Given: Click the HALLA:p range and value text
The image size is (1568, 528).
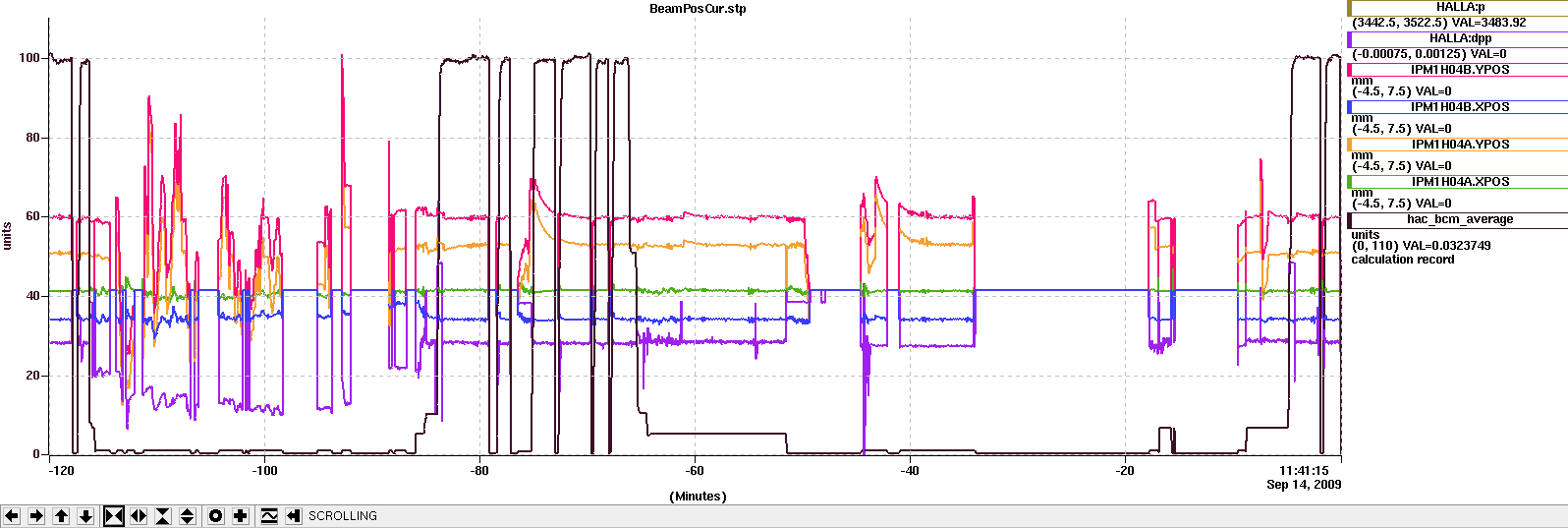Looking at the screenshot, I should point(1439,23).
